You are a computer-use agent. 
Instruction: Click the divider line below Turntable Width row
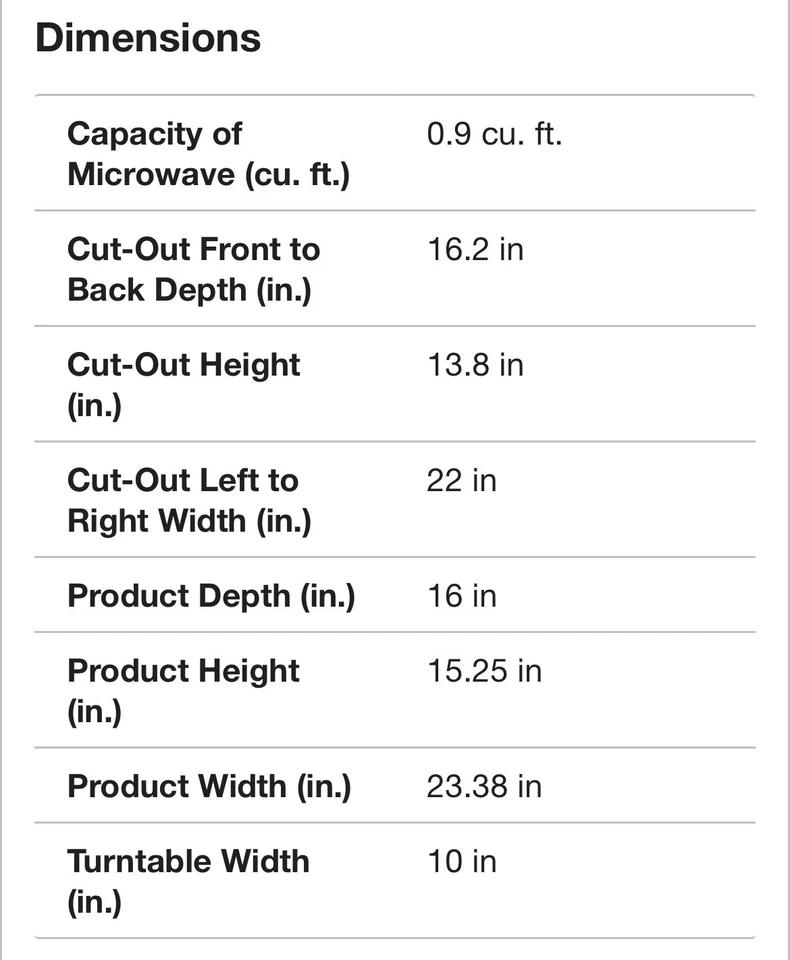coord(394,938)
